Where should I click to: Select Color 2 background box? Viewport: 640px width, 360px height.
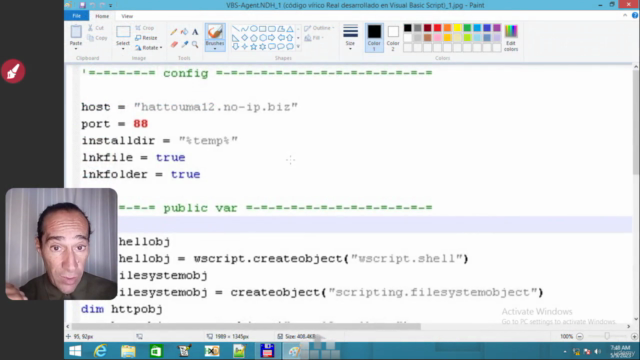393,38
